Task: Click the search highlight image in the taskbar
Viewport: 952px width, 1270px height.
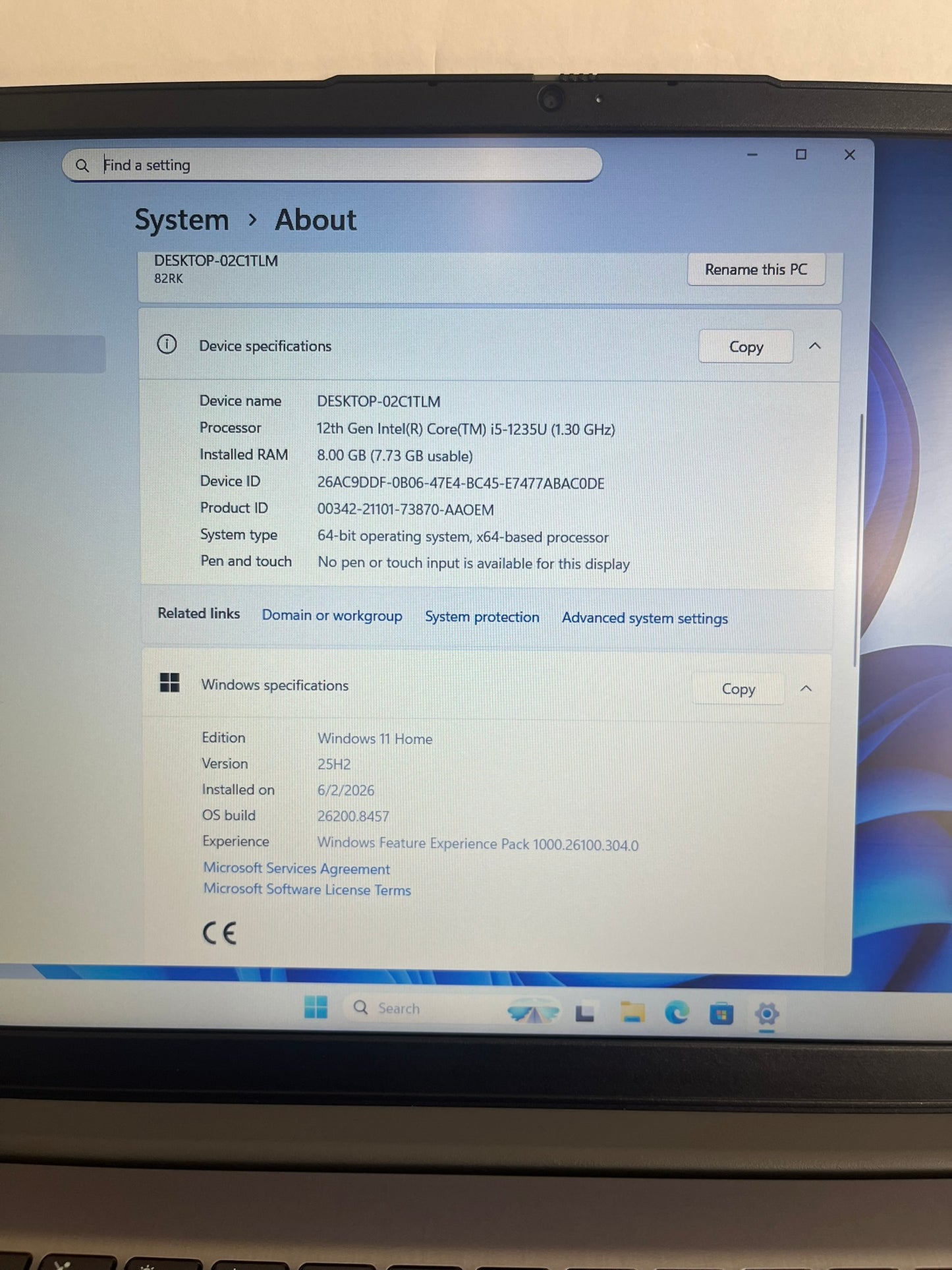Action: coord(532,1012)
